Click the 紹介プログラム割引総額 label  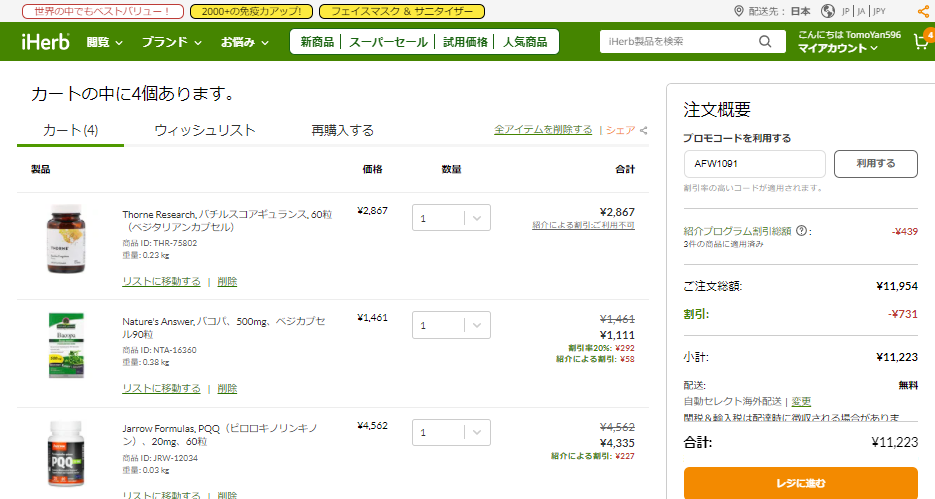tap(737, 231)
